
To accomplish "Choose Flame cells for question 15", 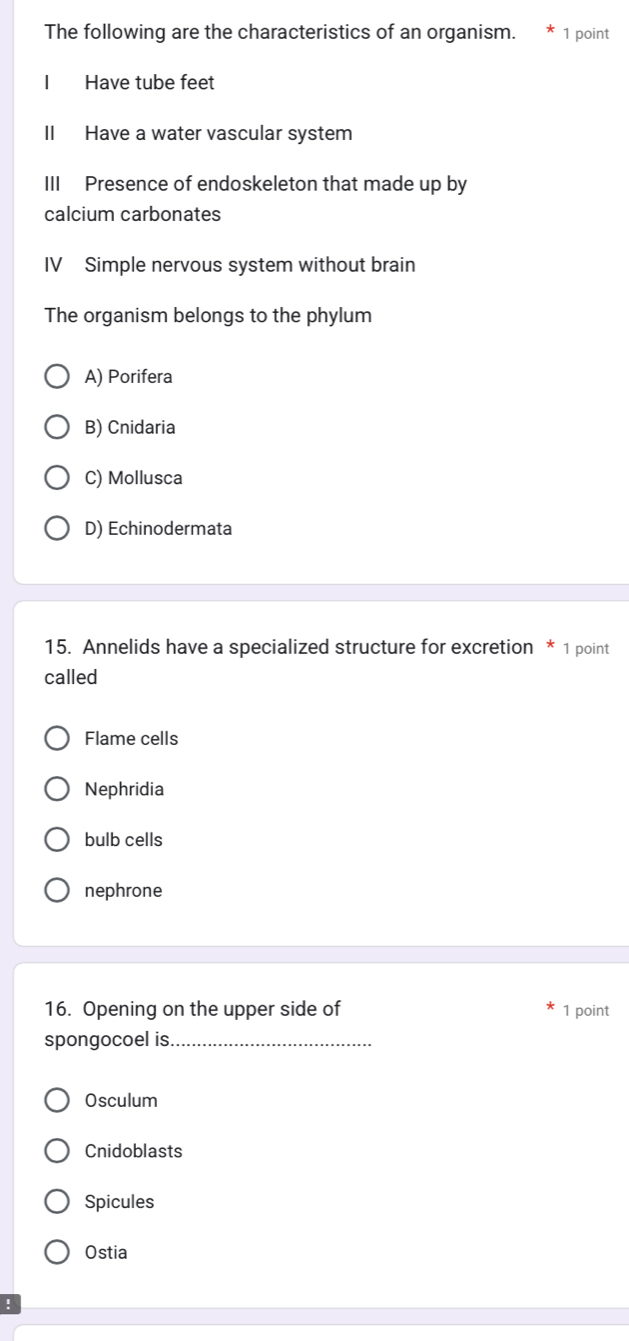I will coord(58,739).
